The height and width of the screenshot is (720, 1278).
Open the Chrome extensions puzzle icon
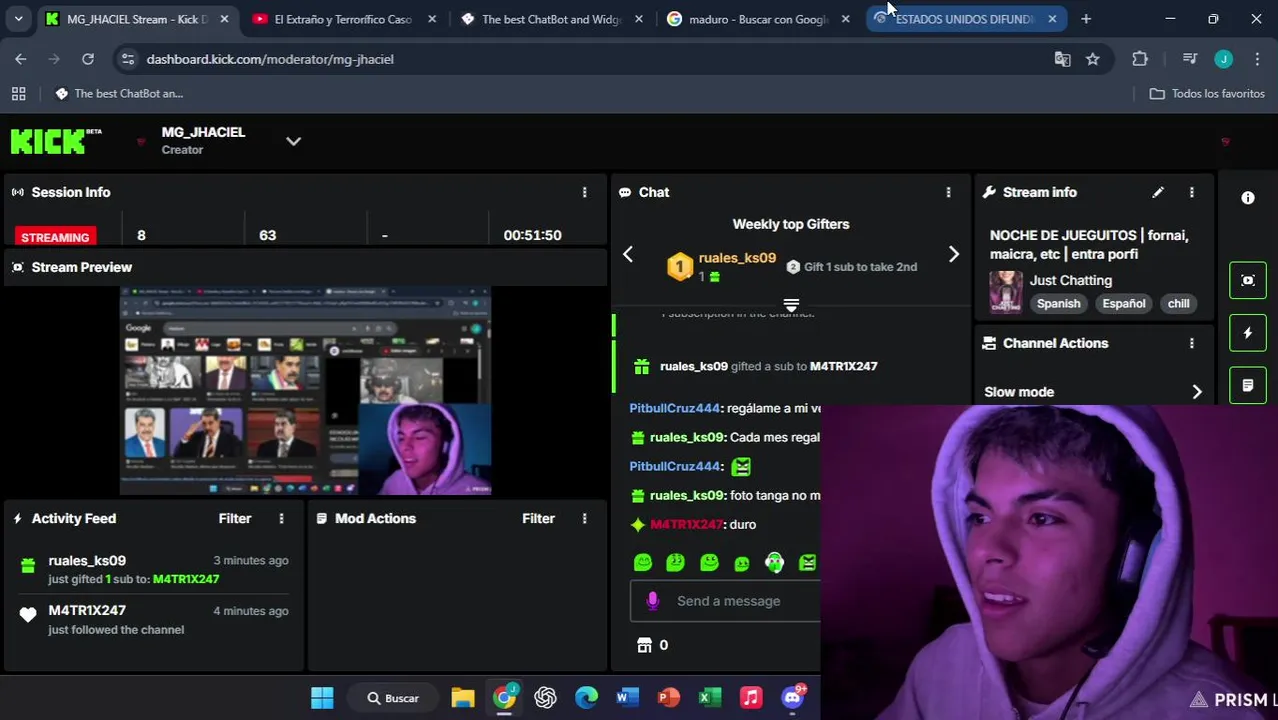point(1140,59)
